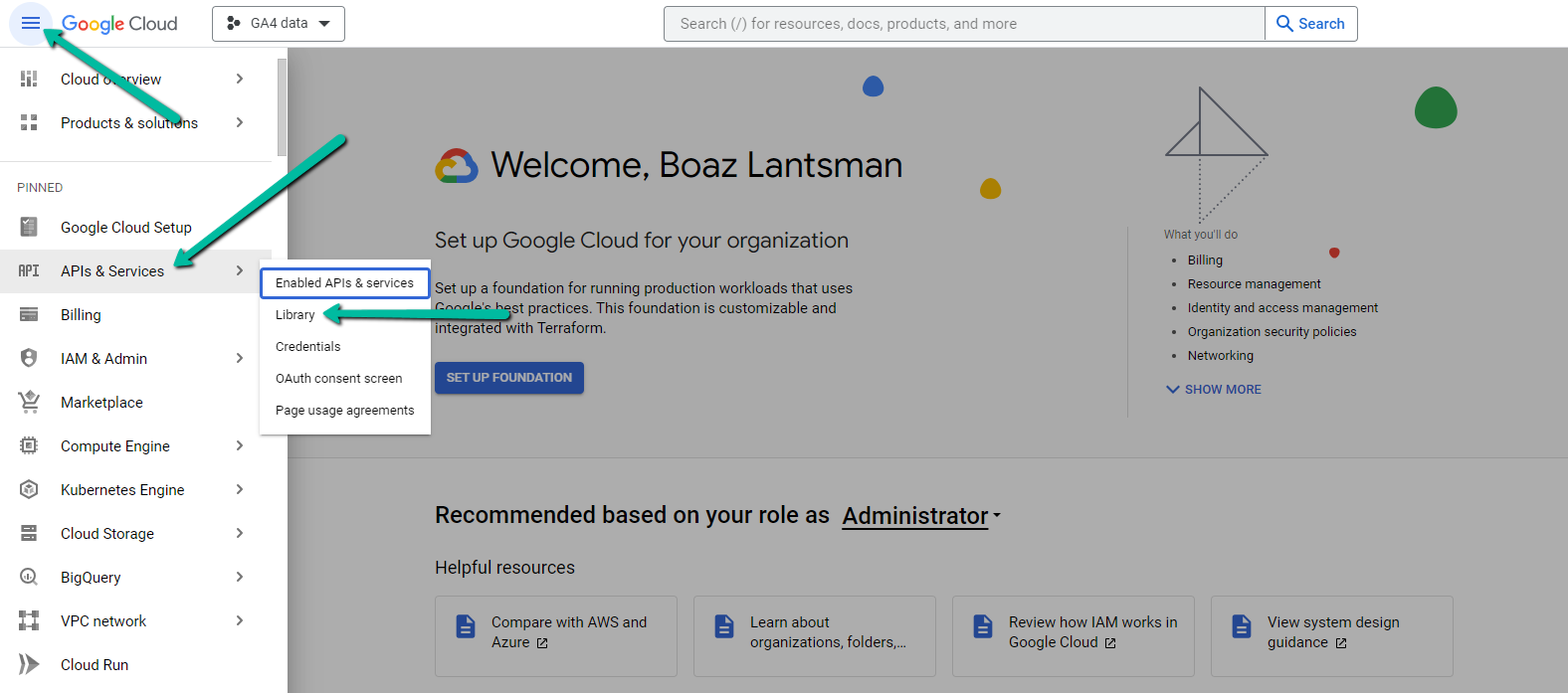Viewport: 1568px width, 693px height.
Task: Open Compare with AWS and Azure link
Action: point(556,636)
